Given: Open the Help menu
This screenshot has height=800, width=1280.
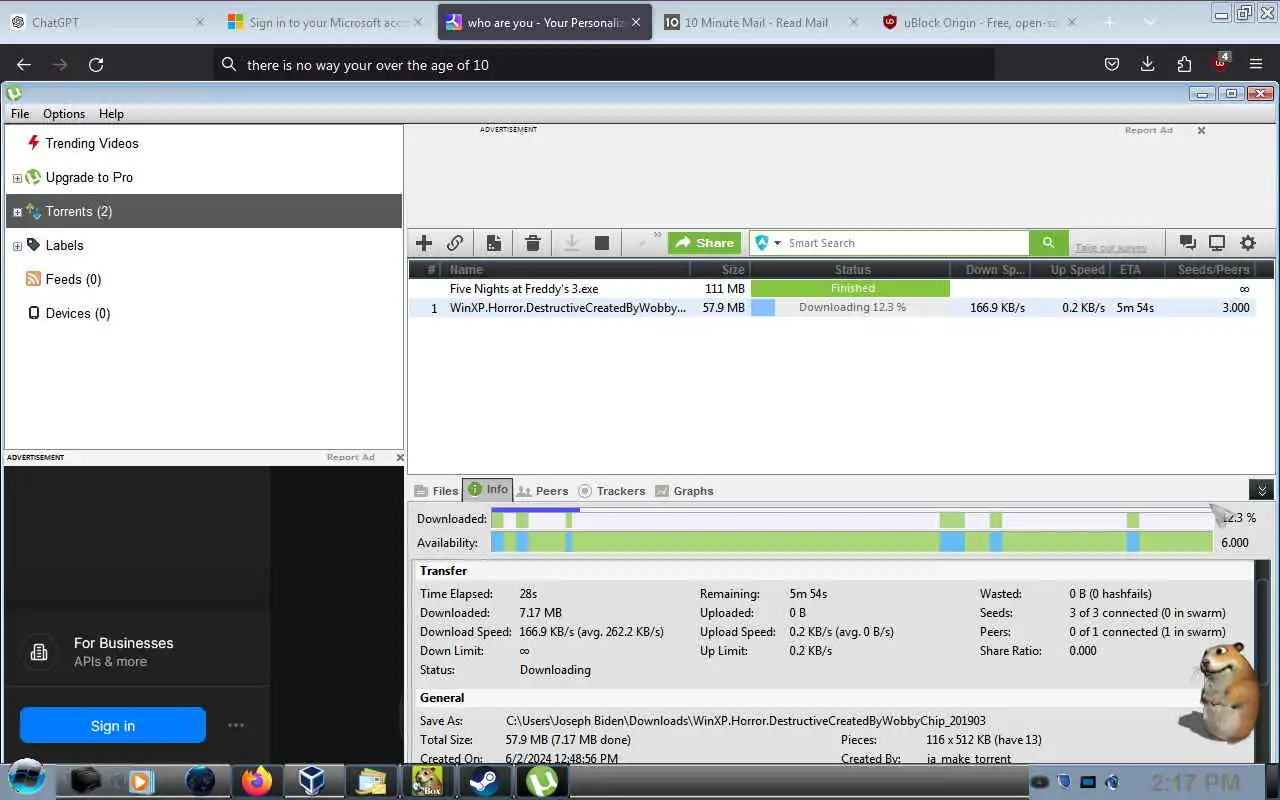Looking at the screenshot, I should pyautogui.click(x=111, y=114).
